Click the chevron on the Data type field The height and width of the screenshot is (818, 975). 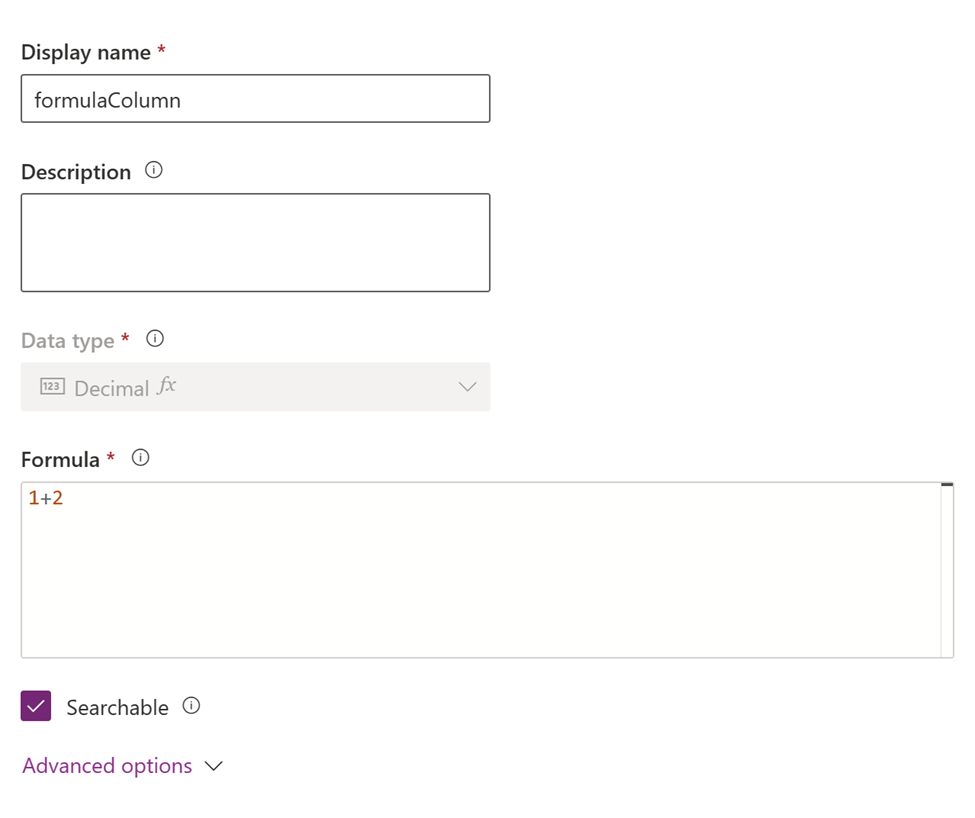[467, 387]
